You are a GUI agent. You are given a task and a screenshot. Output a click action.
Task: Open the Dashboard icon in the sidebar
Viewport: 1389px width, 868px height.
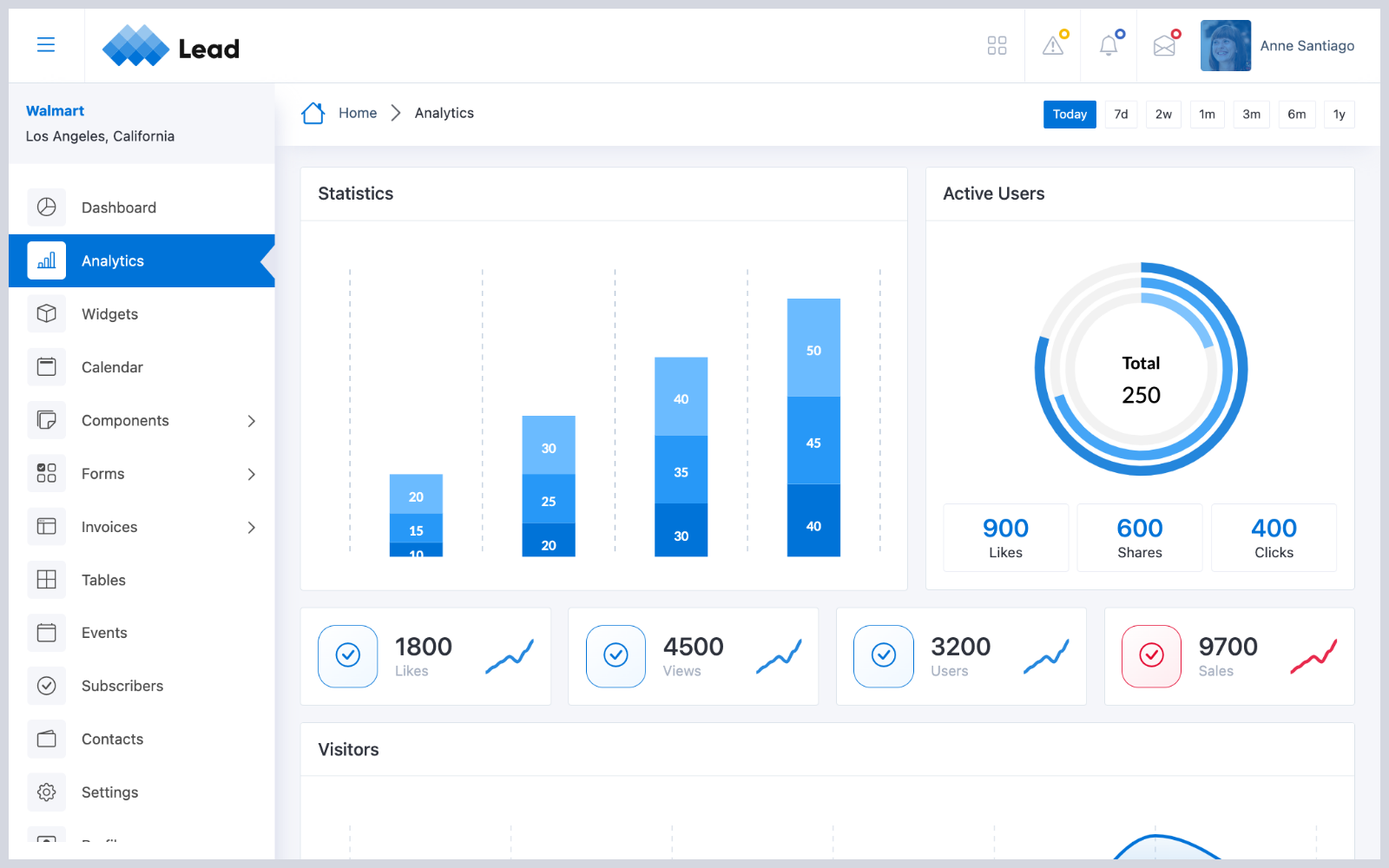click(x=46, y=207)
